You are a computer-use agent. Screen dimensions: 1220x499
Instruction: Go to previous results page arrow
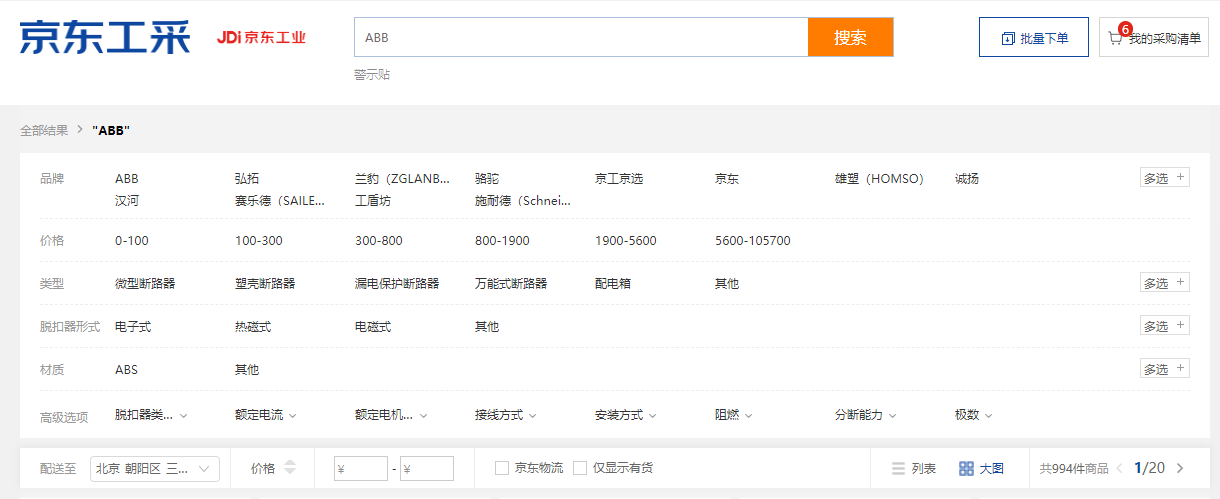pos(1120,468)
